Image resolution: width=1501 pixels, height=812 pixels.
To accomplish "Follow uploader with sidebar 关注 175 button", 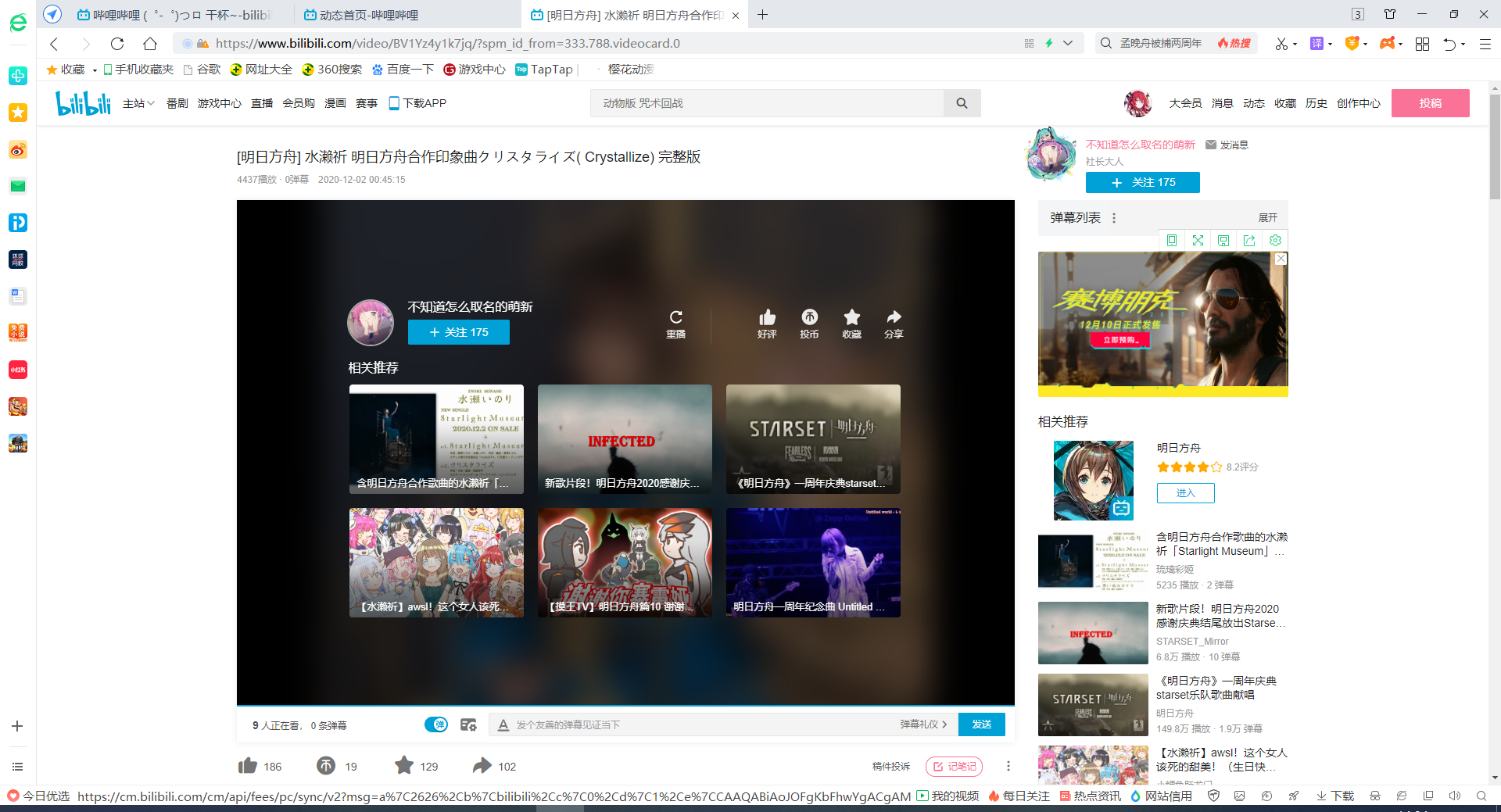I will click(x=1142, y=182).
